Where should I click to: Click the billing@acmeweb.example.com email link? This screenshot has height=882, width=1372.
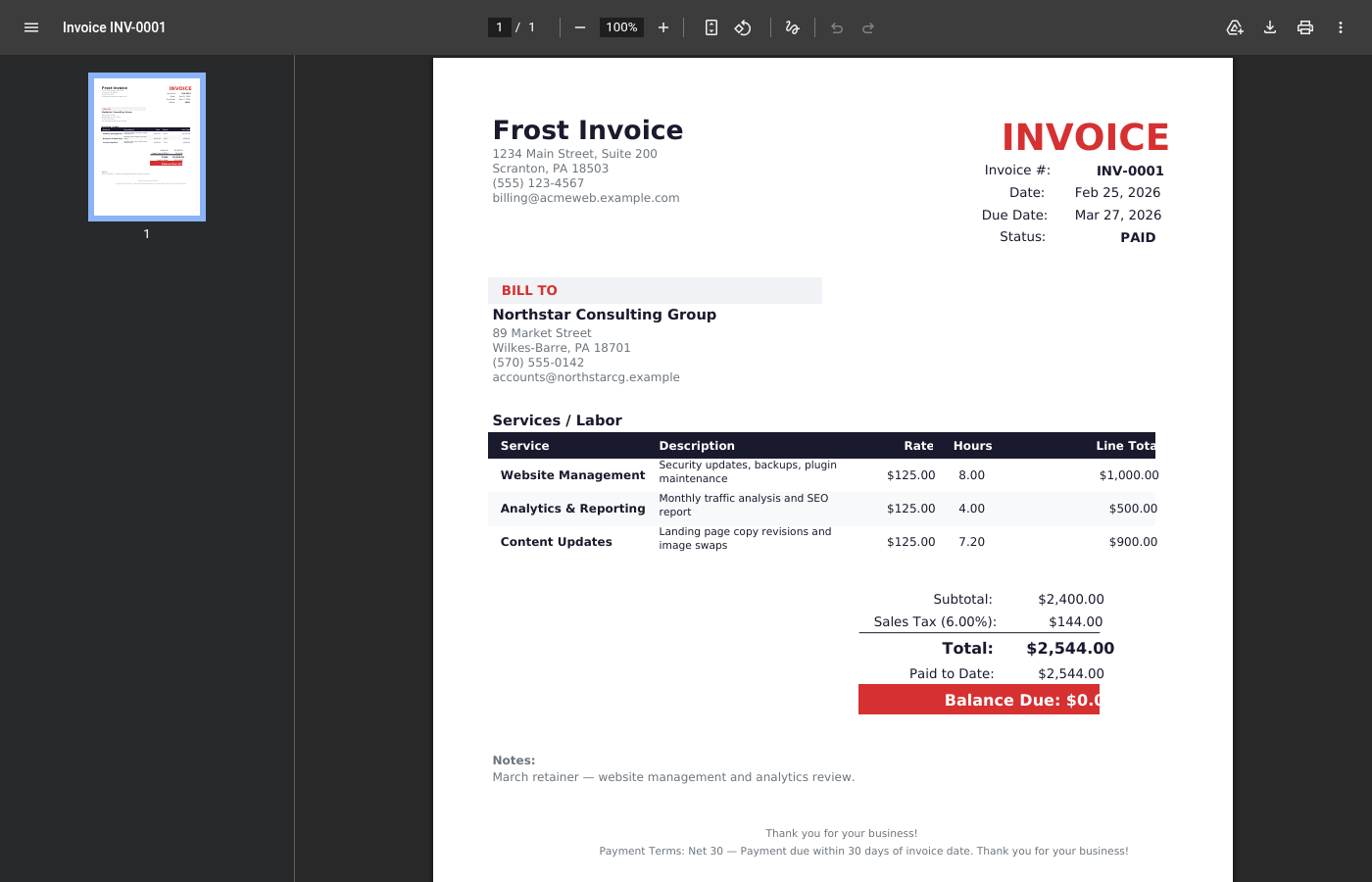pos(585,197)
